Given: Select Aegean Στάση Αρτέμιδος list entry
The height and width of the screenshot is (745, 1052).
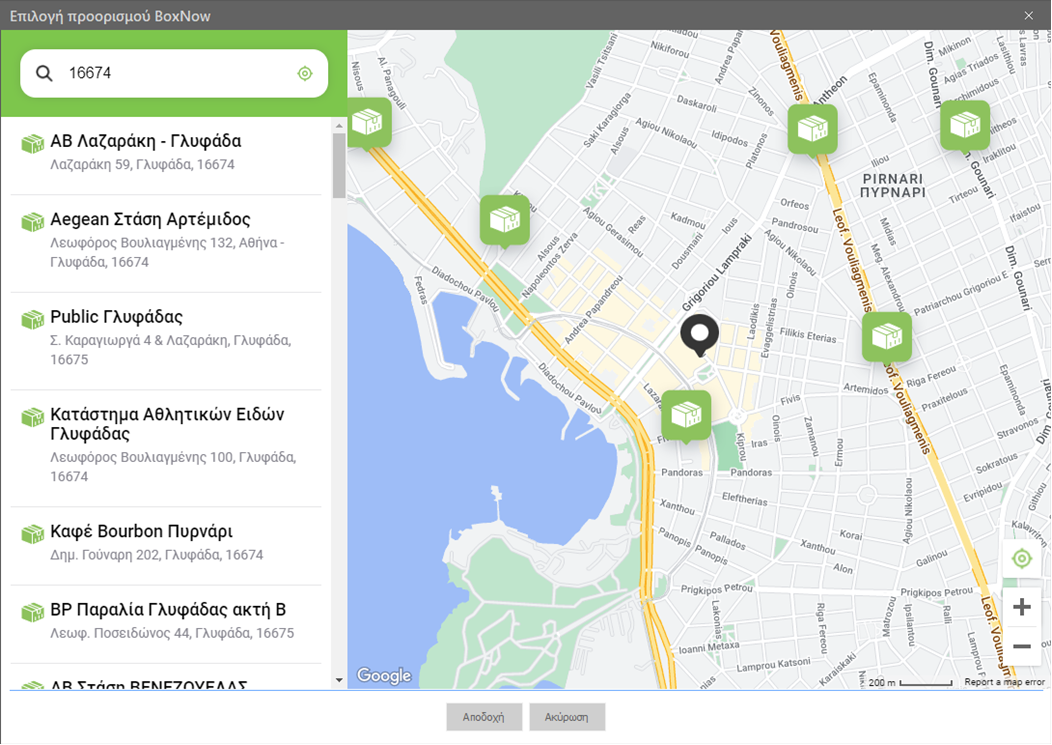Looking at the screenshot, I should 166,240.
